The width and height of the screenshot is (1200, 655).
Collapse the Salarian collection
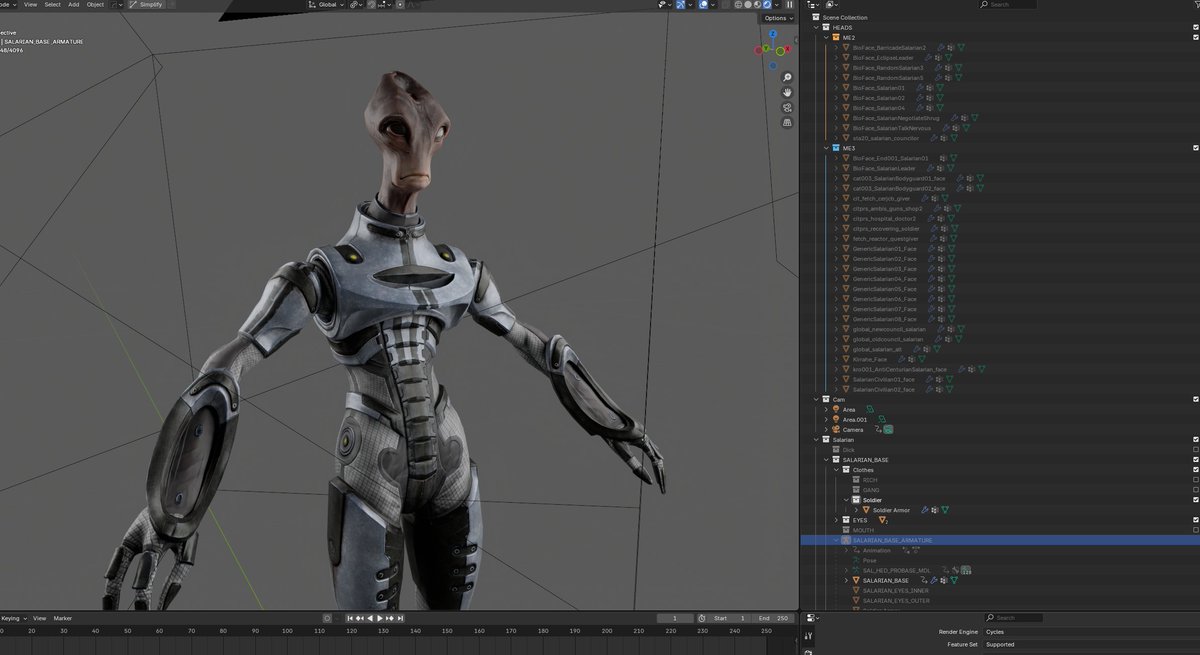tap(817, 439)
